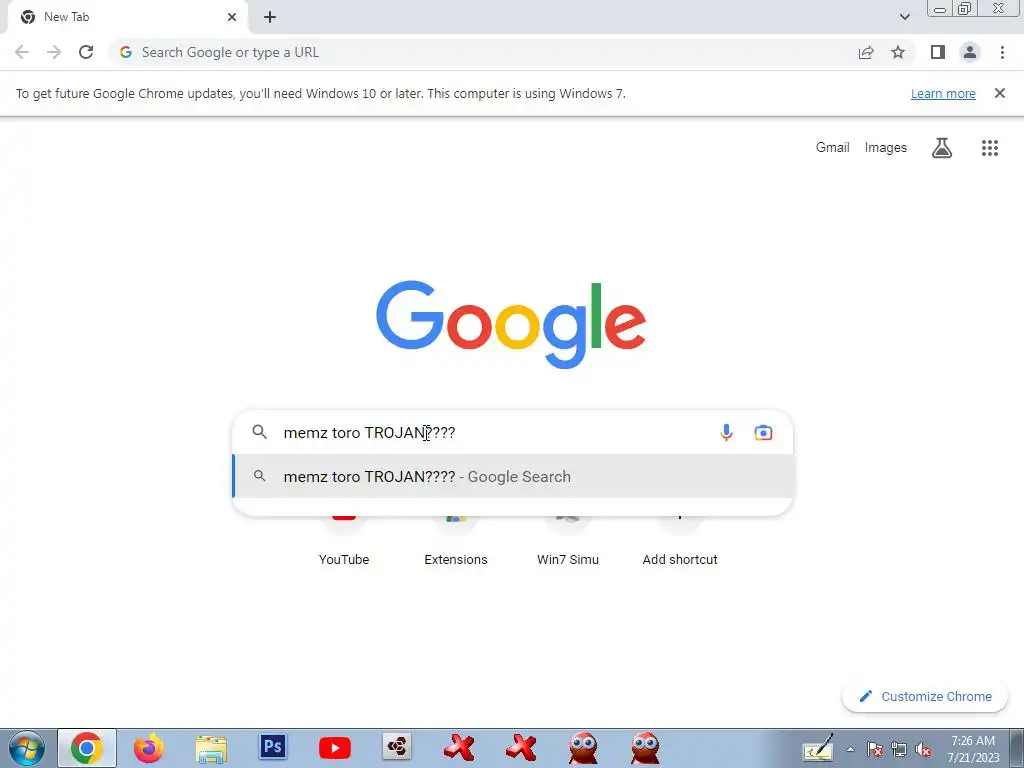
Task: Select the memz toro TROJAN???? Google Search suggestion
Action: pyautogui.click(x=513, y=477)
